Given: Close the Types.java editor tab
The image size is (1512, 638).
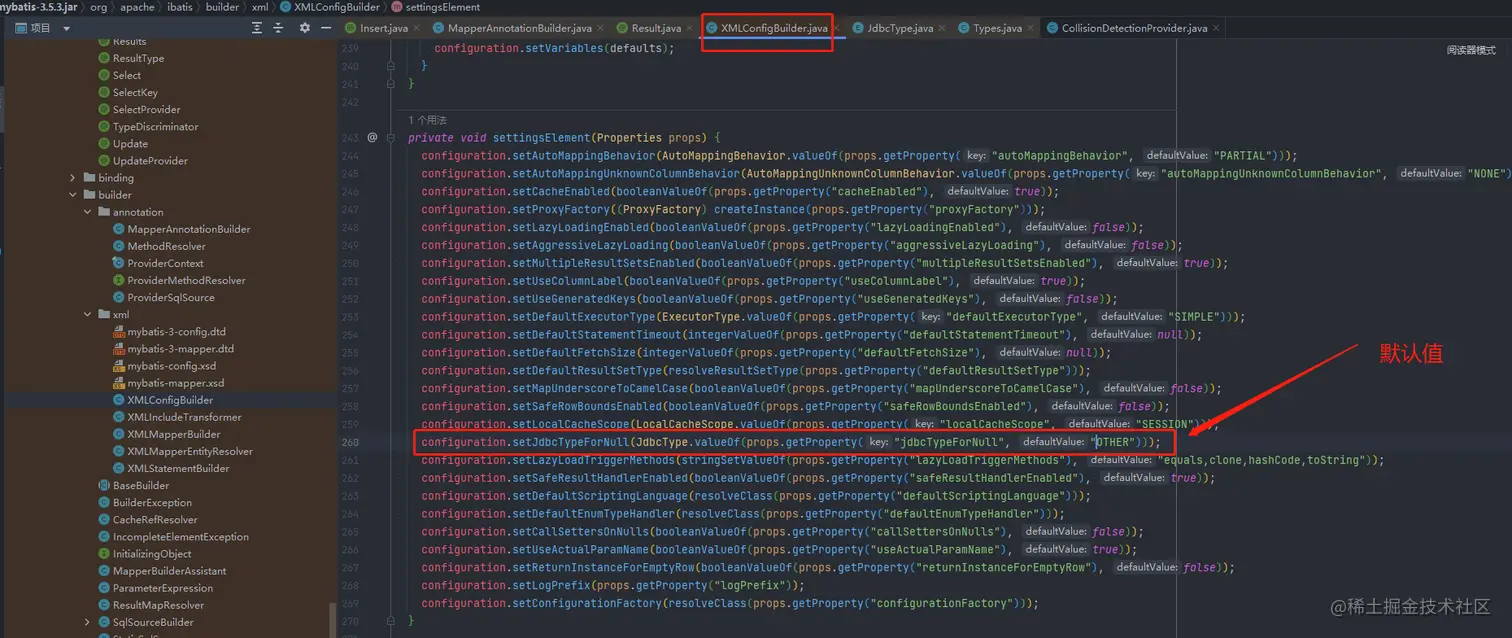Looking at the screenshot, I should (1031, 28).
